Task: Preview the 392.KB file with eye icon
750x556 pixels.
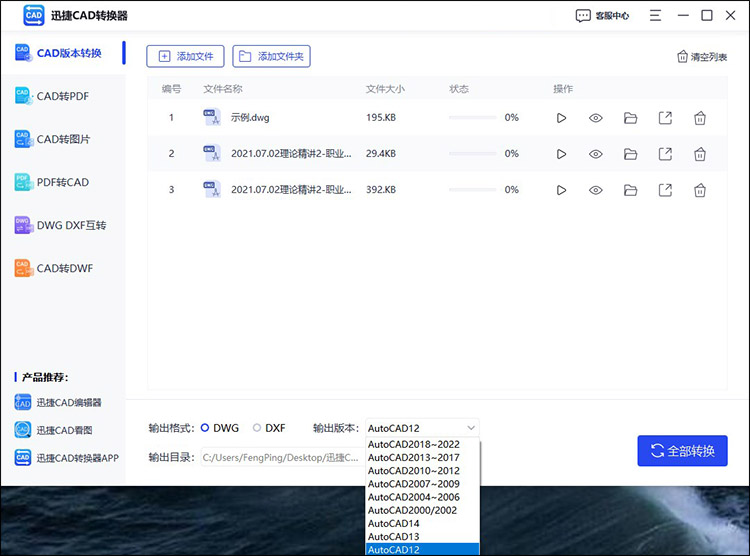Action: tap(596, 190)
